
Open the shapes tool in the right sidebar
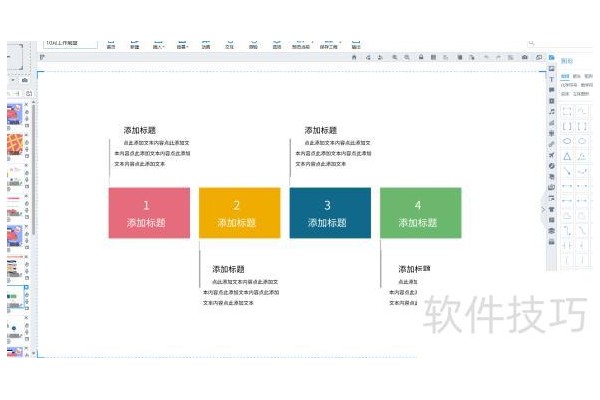pos(551,57)
